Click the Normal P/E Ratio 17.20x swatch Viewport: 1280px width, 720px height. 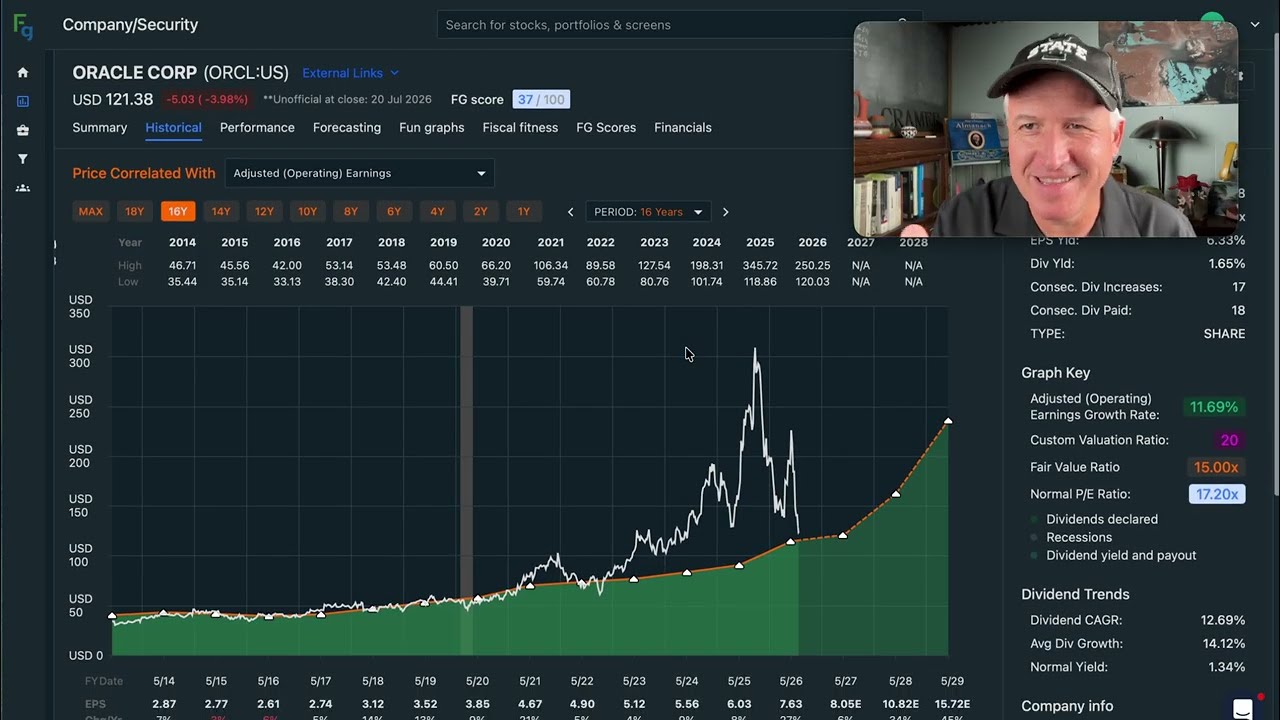1217,494
